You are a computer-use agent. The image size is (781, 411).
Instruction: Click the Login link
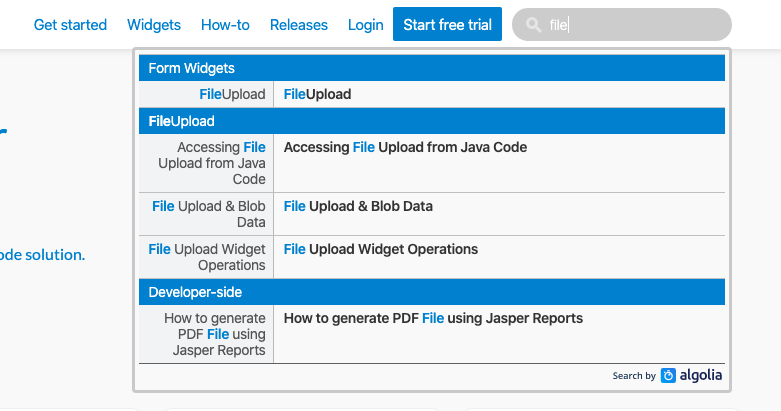click(x=365, y=25)
